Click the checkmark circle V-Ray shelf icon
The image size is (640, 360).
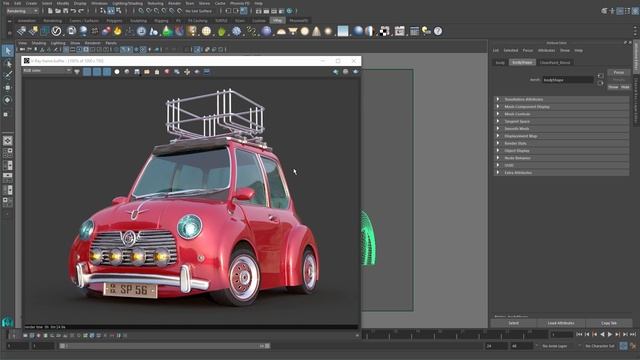tap(56, 31)
